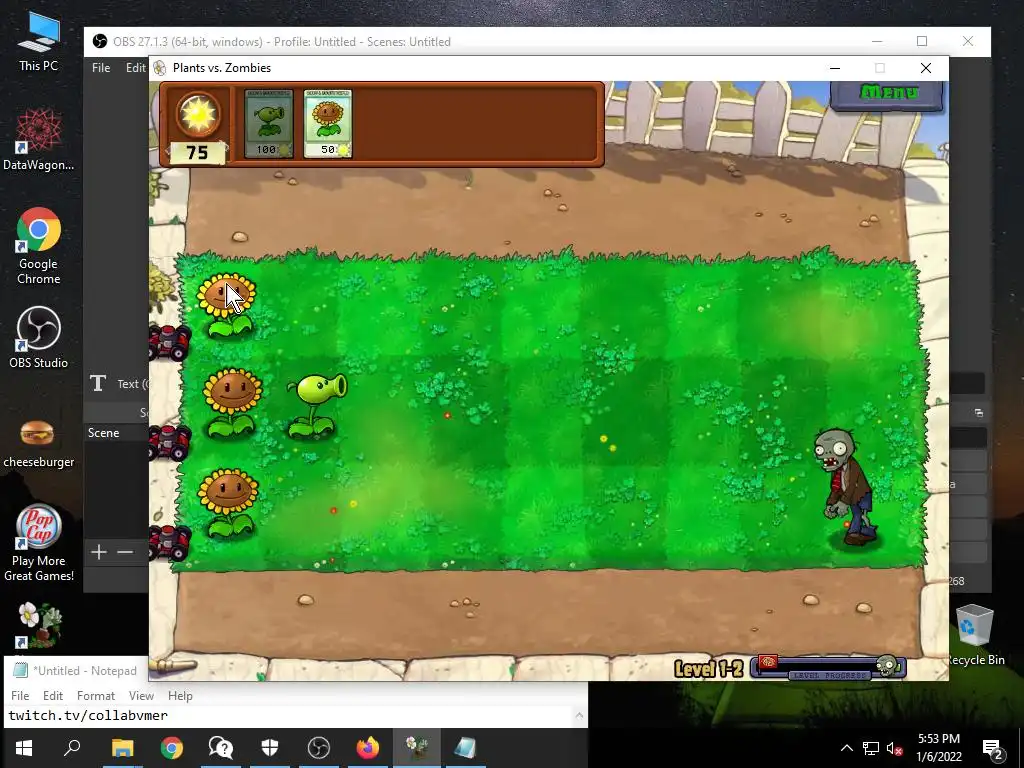Switch to Plants vs. Zombies taskbar icon
Viewport: 1024px width, 768px height.
click(x=417, y=748)
